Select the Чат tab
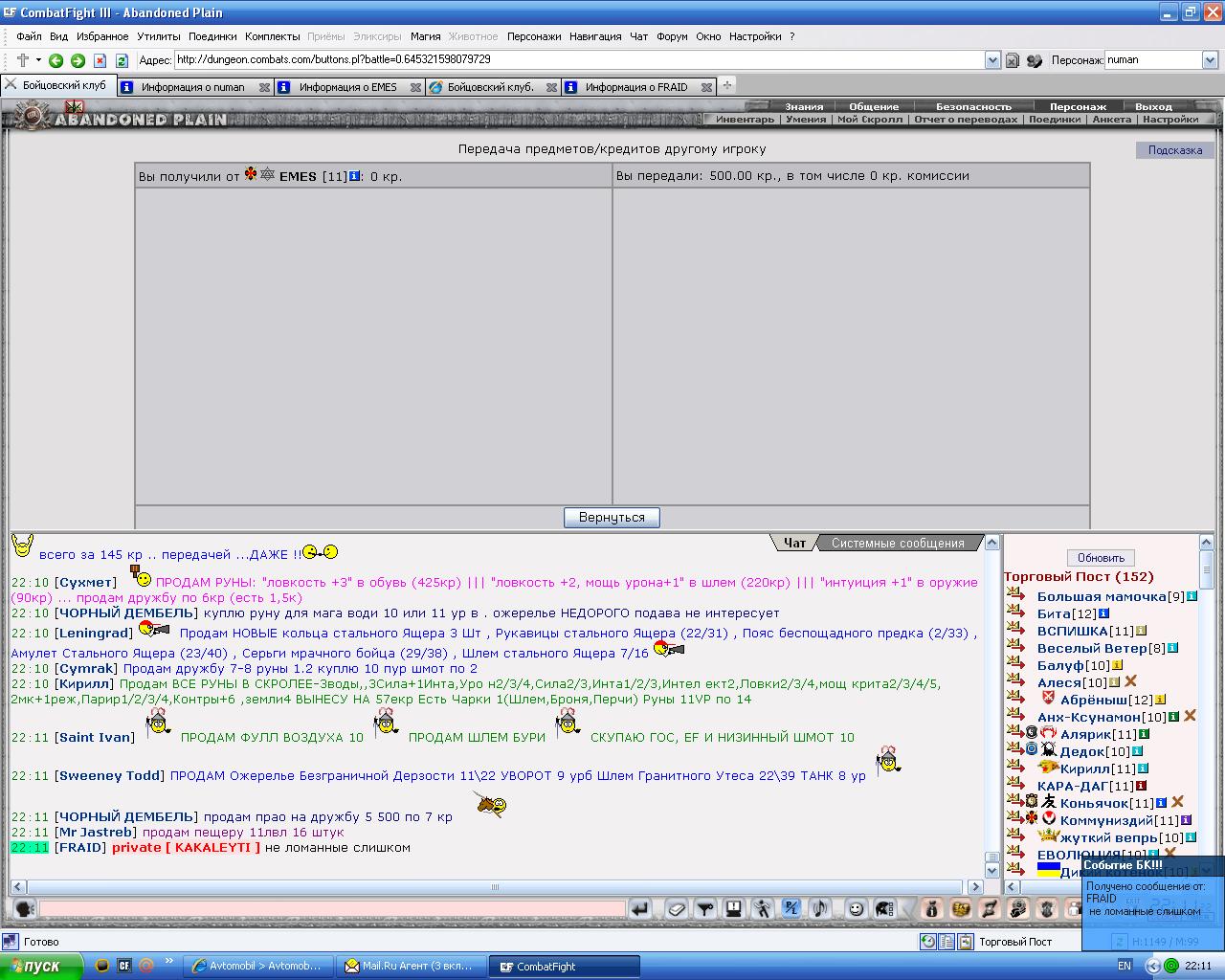Viewport: 1225px width, 980px height. click(x=794, y=543)
